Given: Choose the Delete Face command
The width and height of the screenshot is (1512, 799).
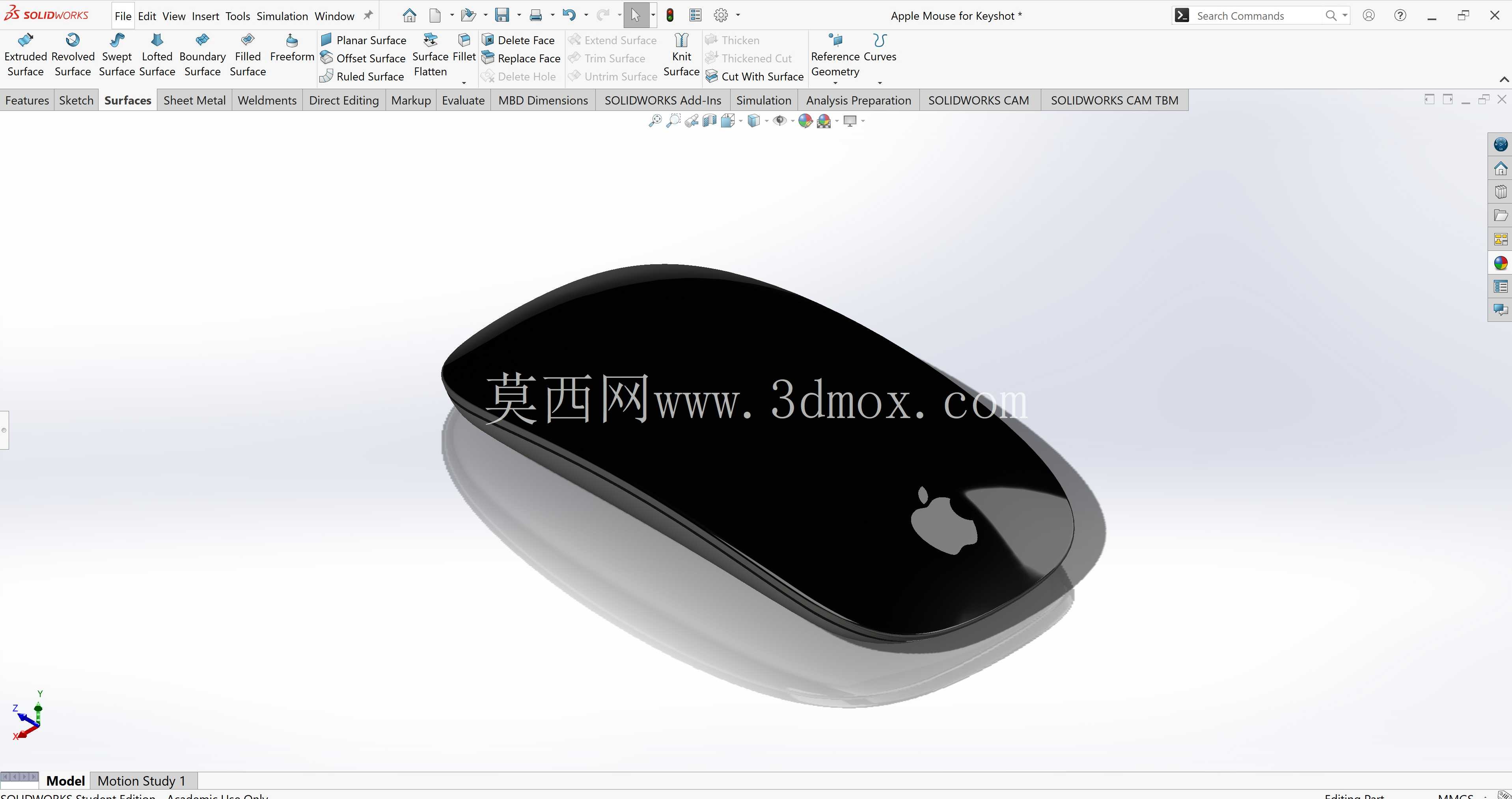Looking at the screenshot, I should tap(518, 40).
